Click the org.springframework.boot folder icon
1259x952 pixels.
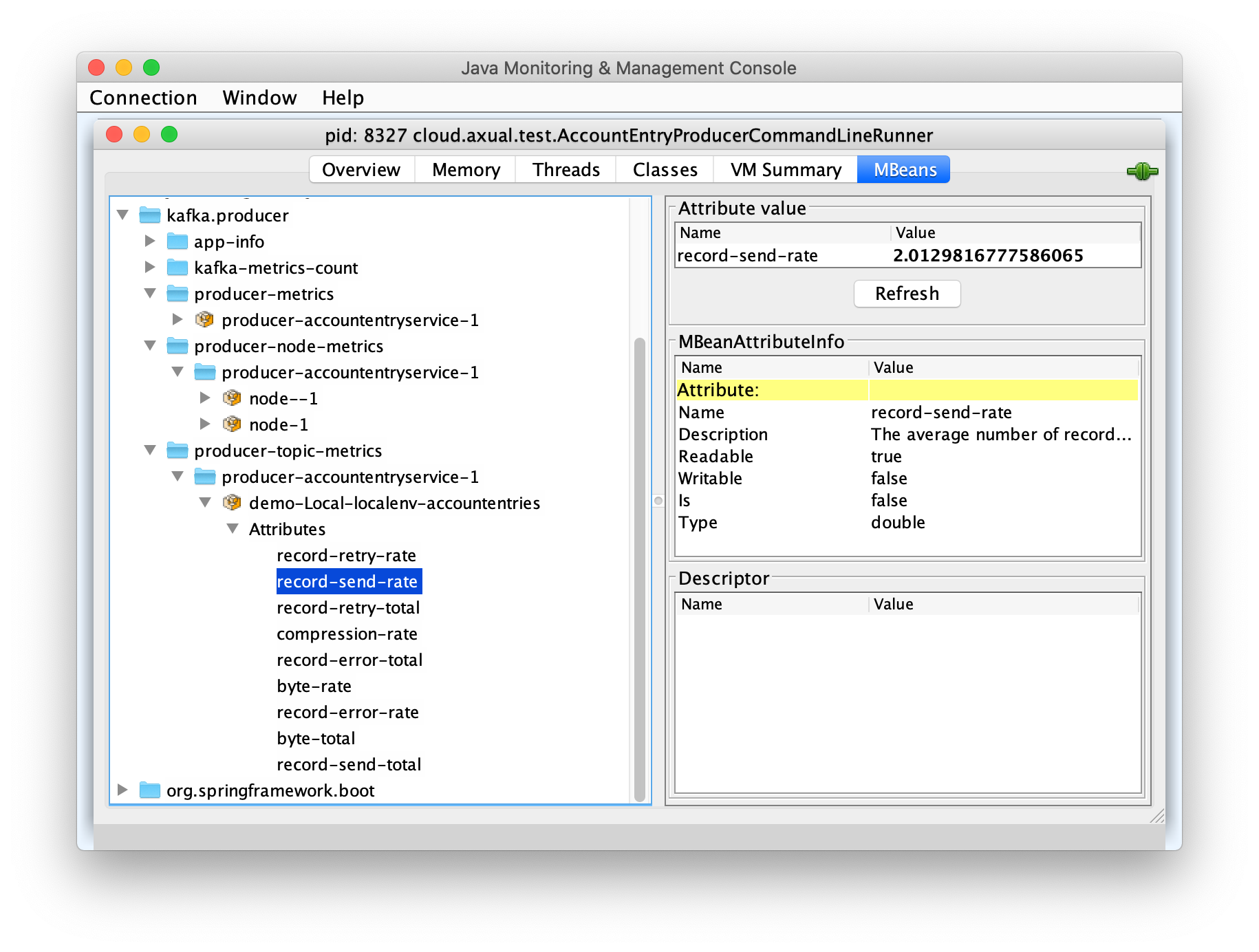(x=150, y=790)
